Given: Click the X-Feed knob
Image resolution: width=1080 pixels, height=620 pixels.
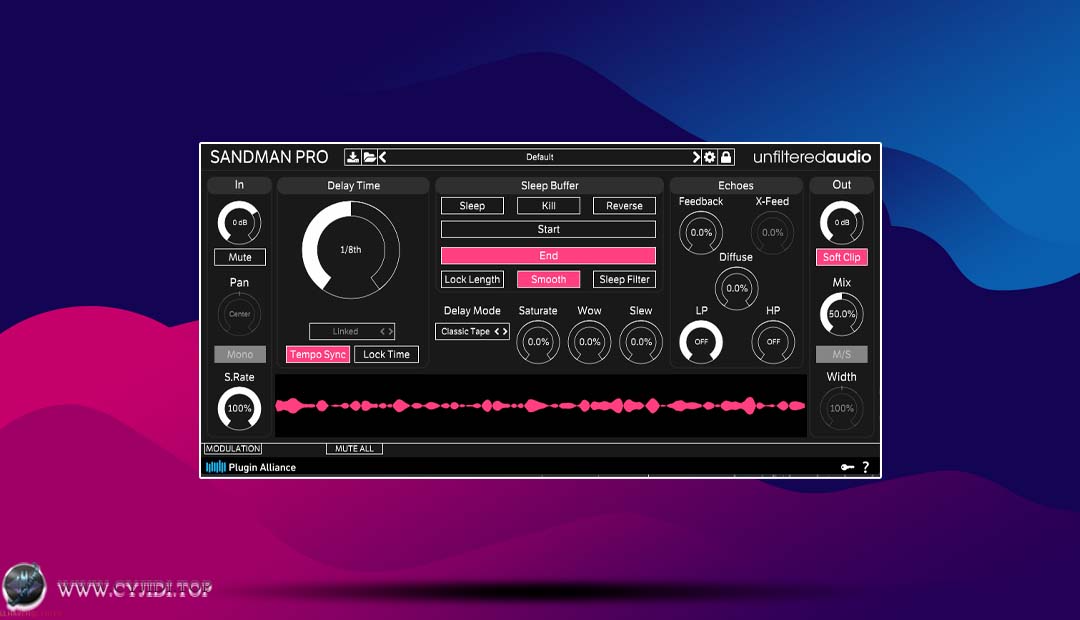Looking at the screenshot, I should click(x=772, y=232).
